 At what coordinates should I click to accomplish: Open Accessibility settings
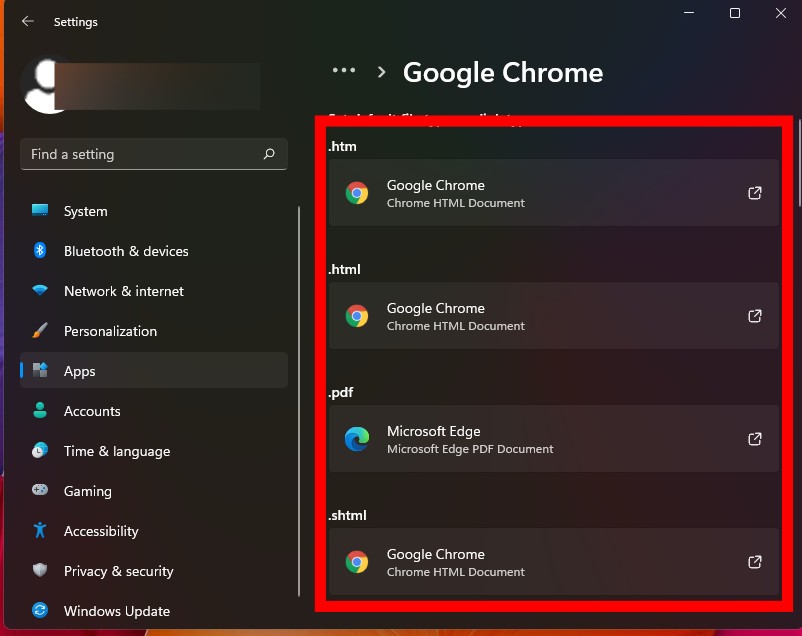tap(153, 531)
